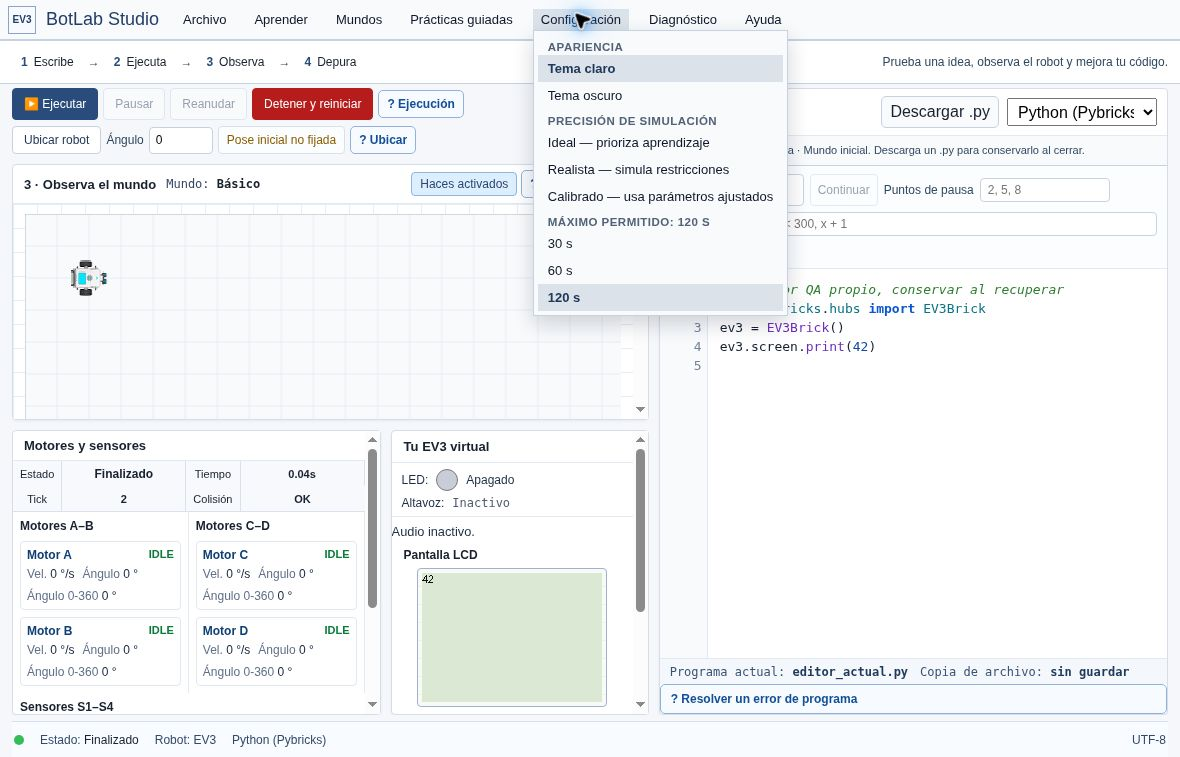Click the 0.04s Tiempo value
This screenshot has width=1180, height=757.
(302, 474)
